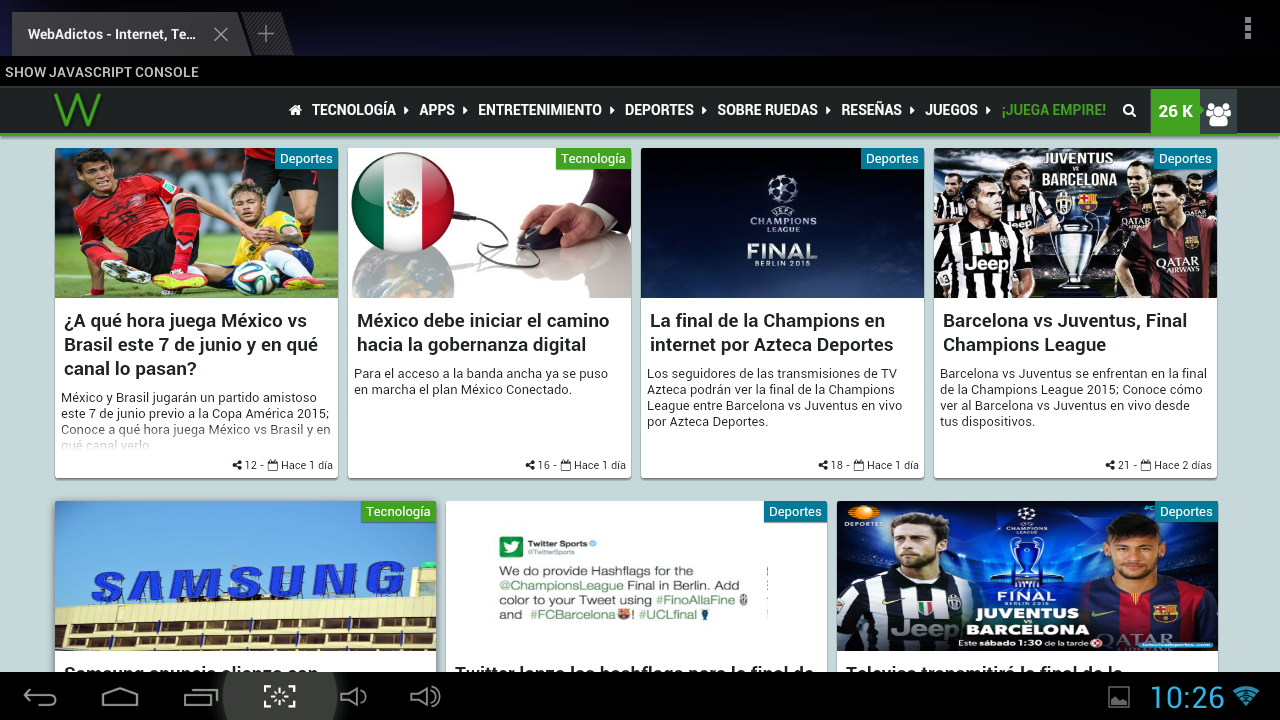Open the Twitter Sports hashflags image

636,576
